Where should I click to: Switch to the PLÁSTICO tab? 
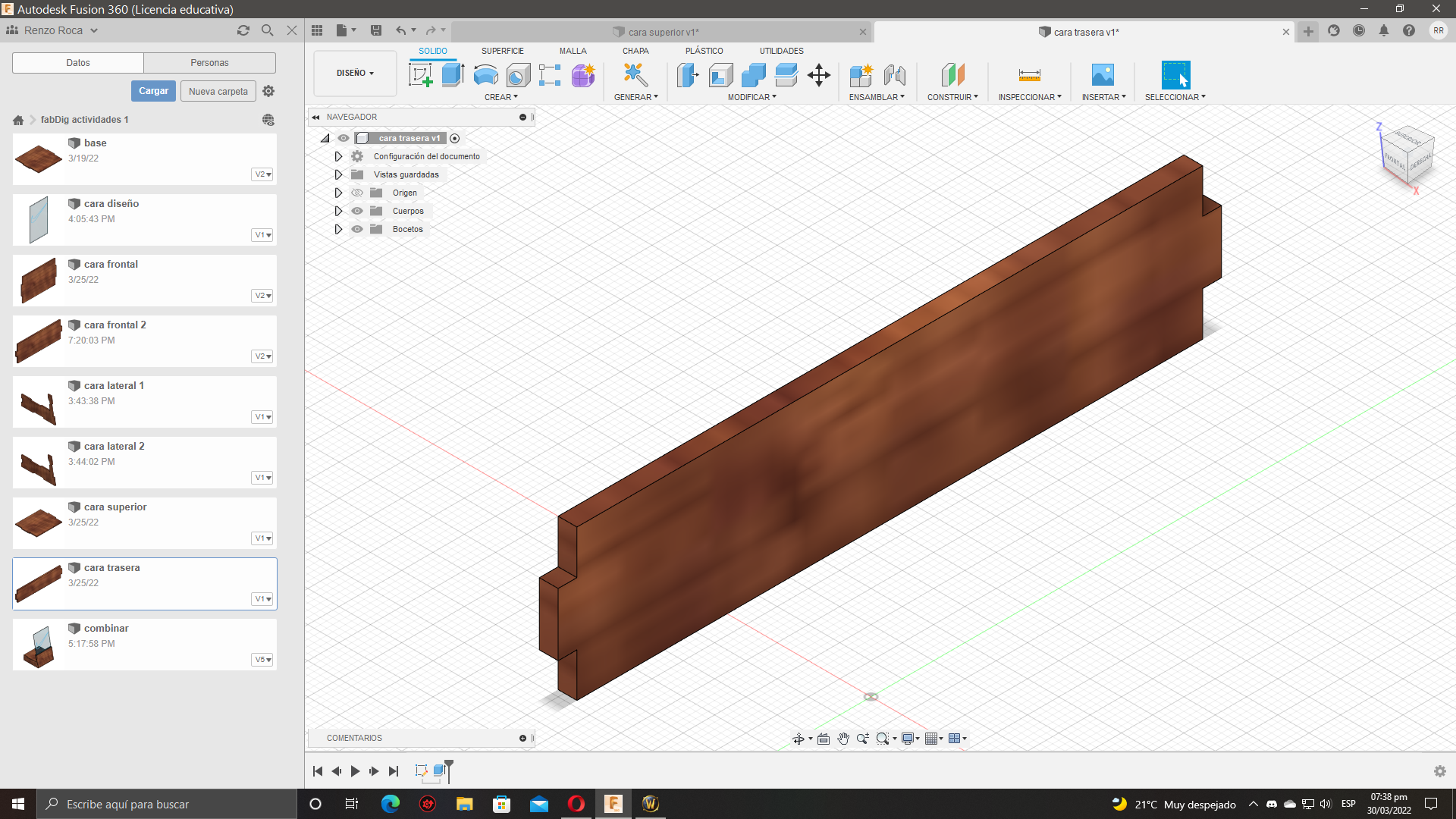pyautogui.click(x=704, y=51)
